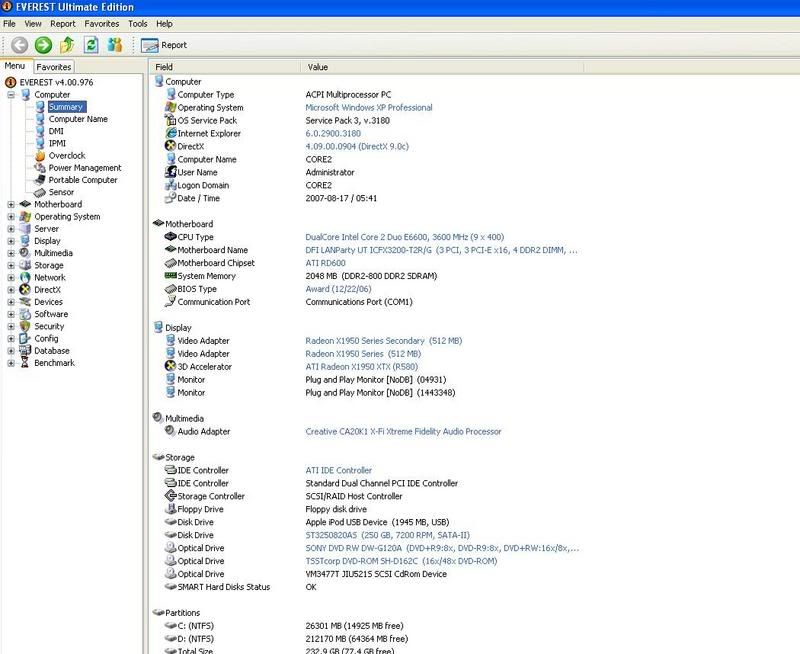
Task: Click the green Forward arrow icon
Action: pos(43,45)
